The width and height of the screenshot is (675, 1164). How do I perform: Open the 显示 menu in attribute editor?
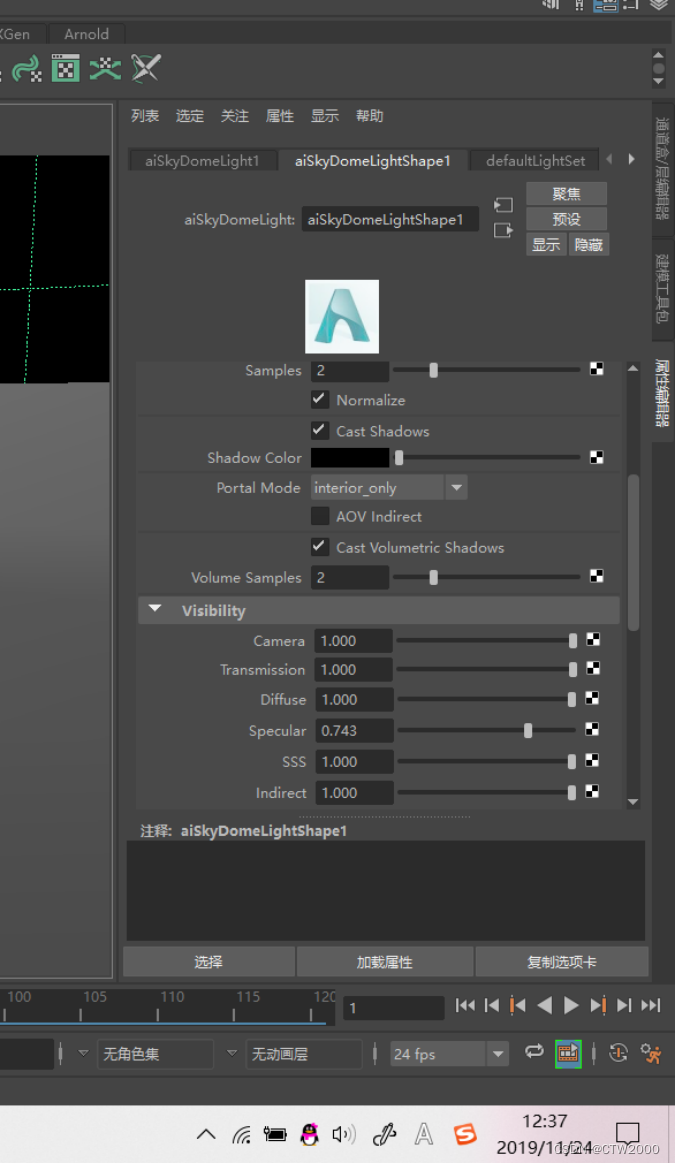325,116
